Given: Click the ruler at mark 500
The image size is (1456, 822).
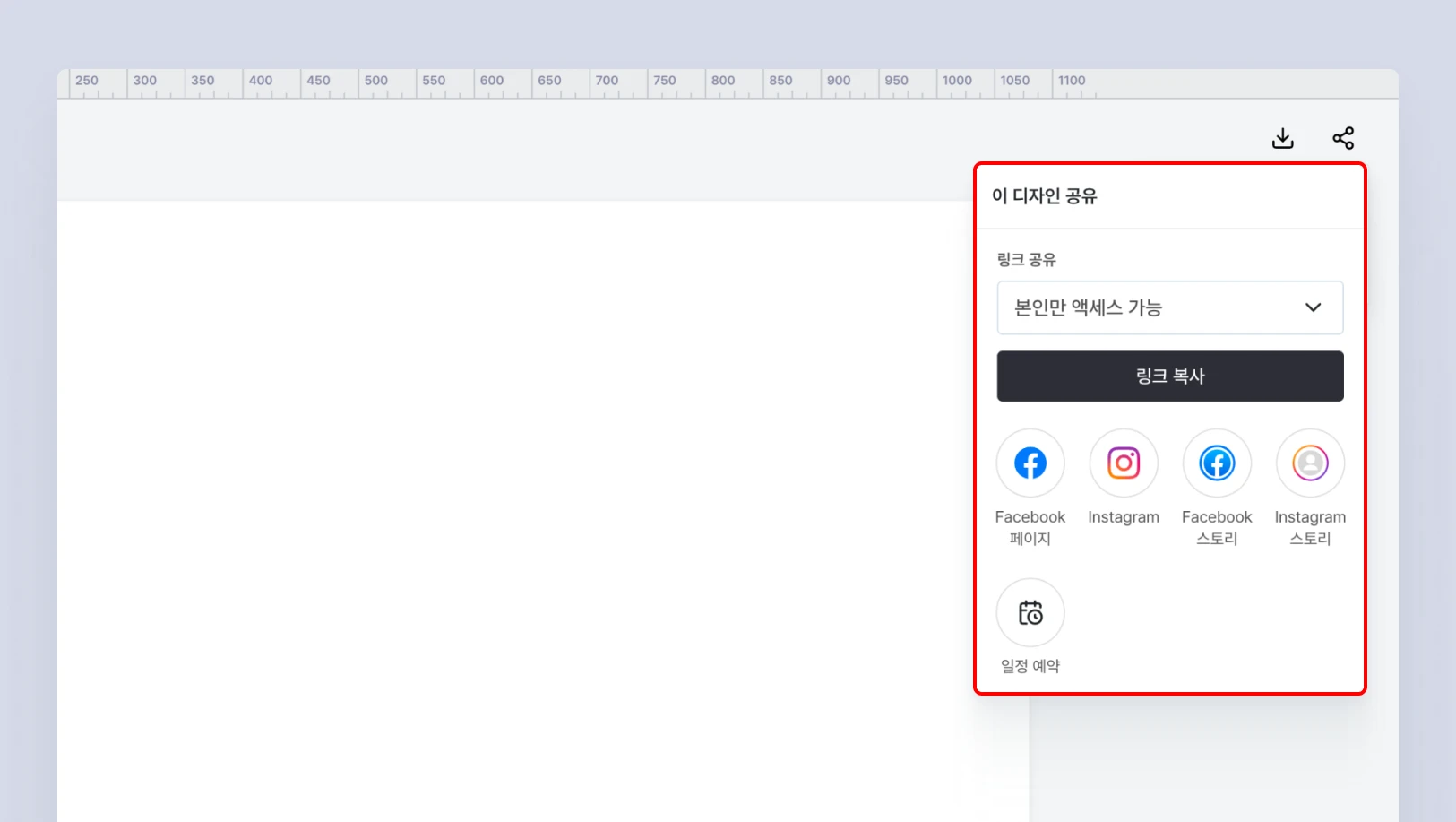Looking at the screenshot, I should click(x=376, y=81).
